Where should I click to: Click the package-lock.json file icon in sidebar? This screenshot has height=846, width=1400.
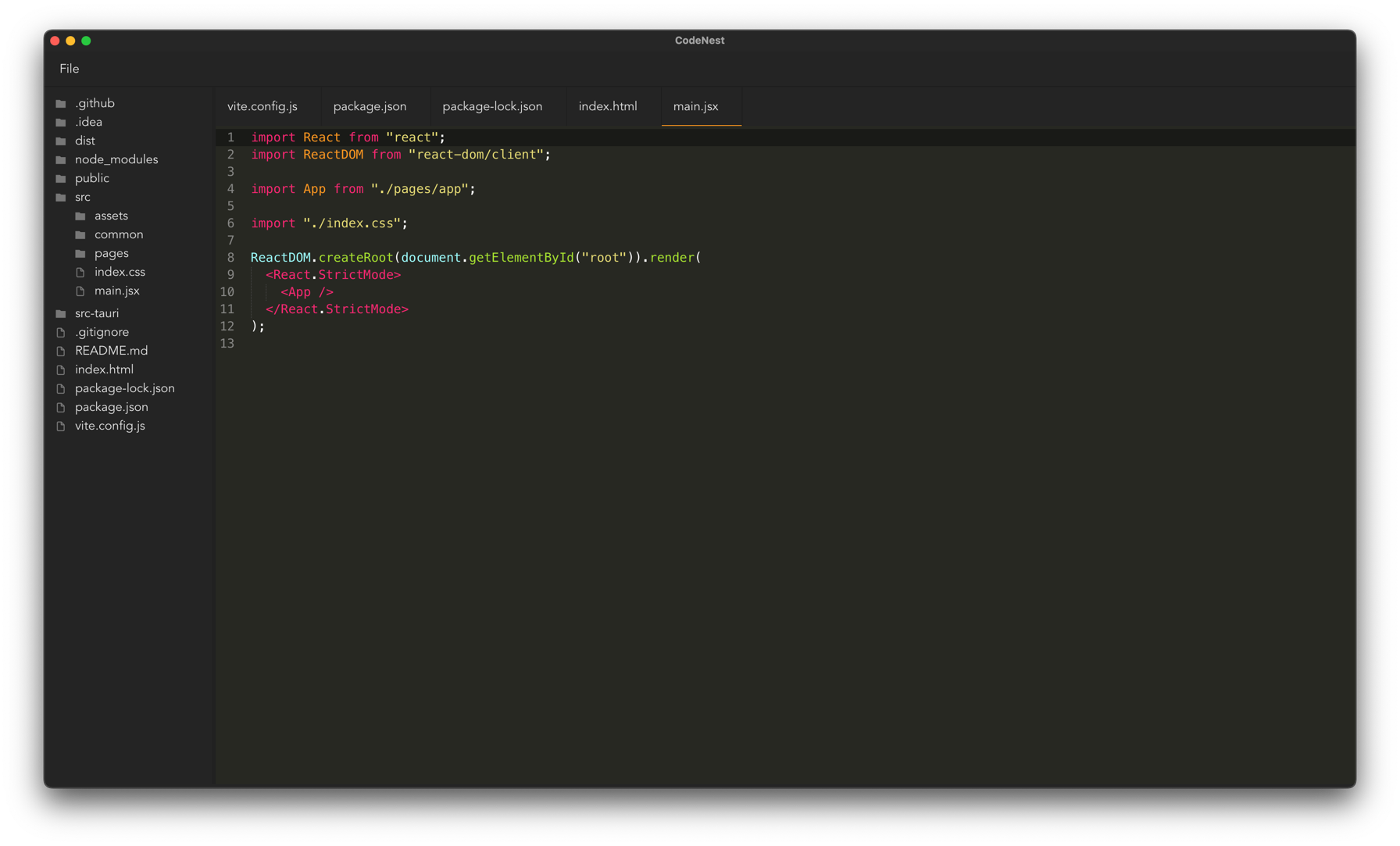pyautogui.click(x=61, y=388)
